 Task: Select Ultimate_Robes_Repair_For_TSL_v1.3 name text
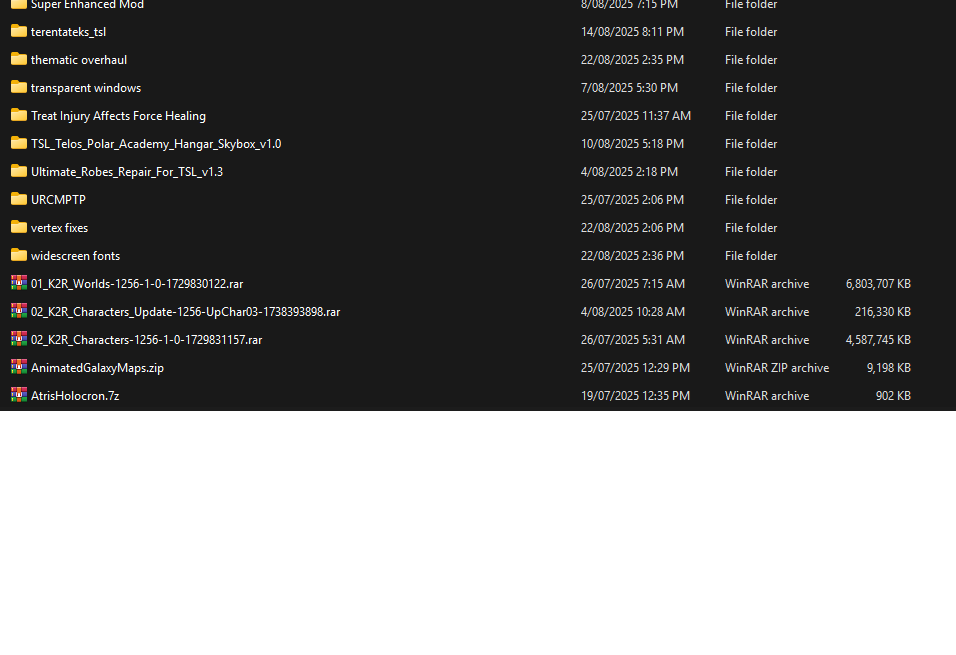[x=127, y=172]
